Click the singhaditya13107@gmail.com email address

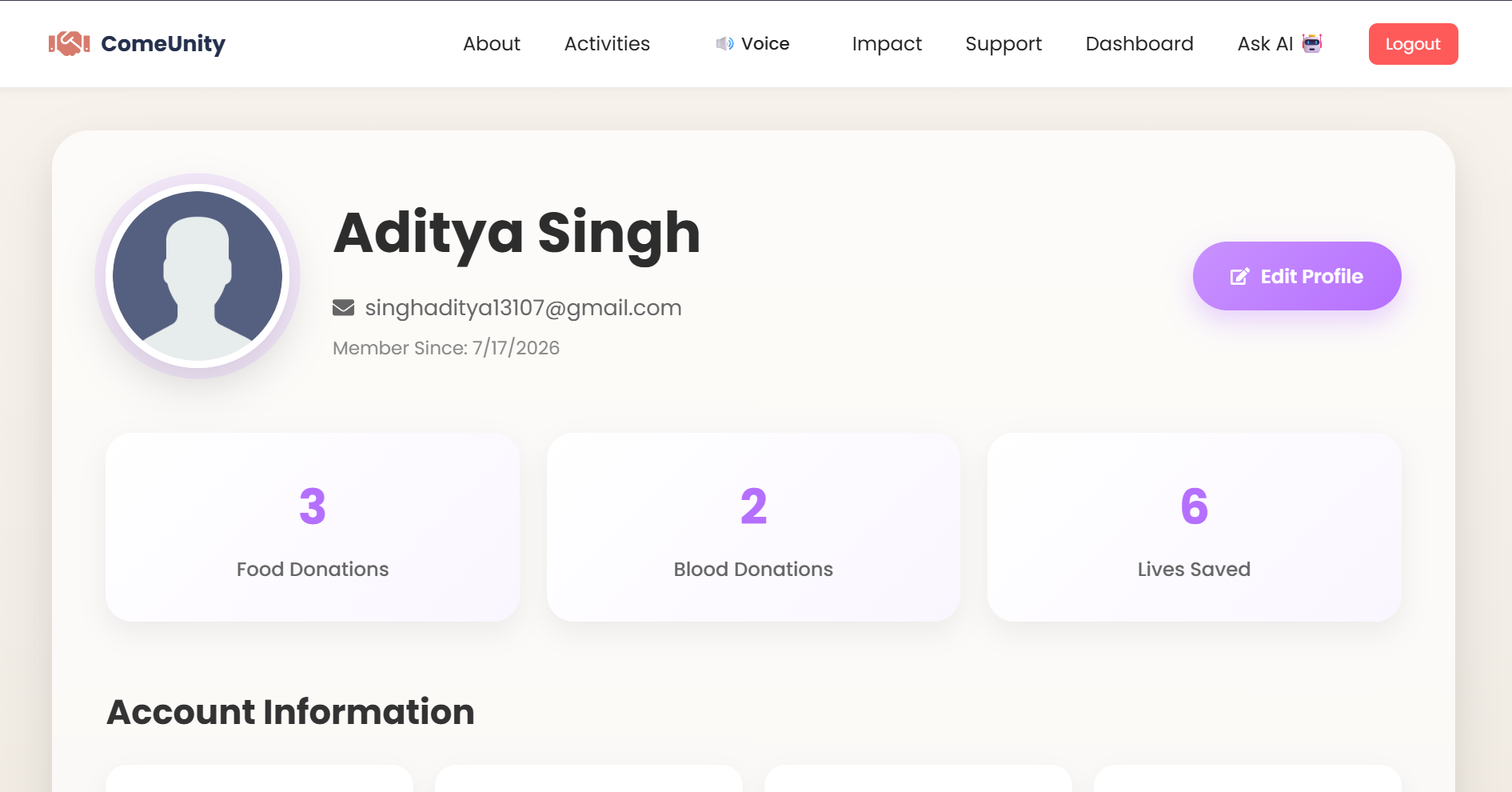point(523,308)
